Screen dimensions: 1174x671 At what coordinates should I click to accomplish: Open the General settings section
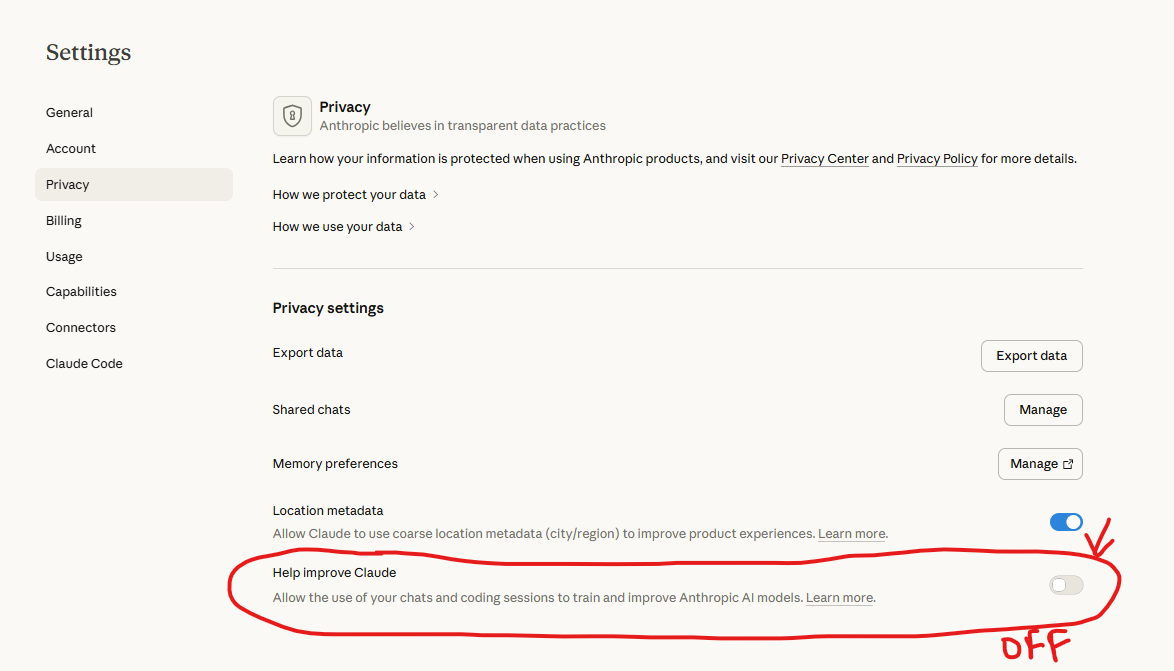point(69,112)
